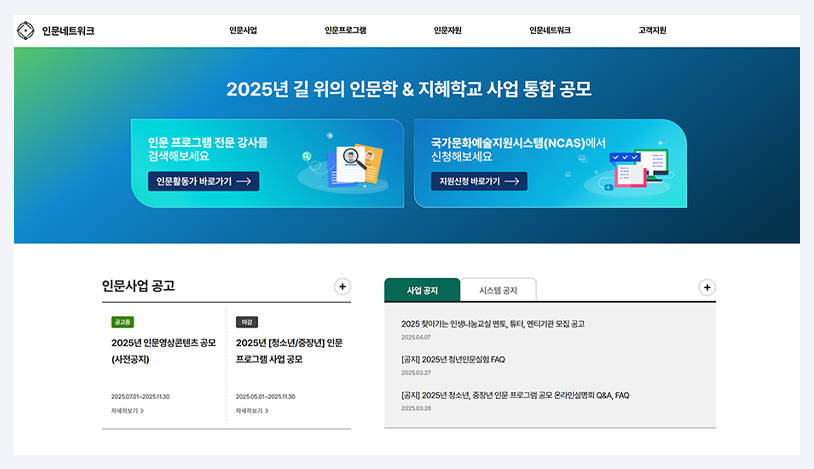This screenshot has height=469, width=814.
Task: Open the 인문프로그램 navigation menu
Action: point(345,31)
